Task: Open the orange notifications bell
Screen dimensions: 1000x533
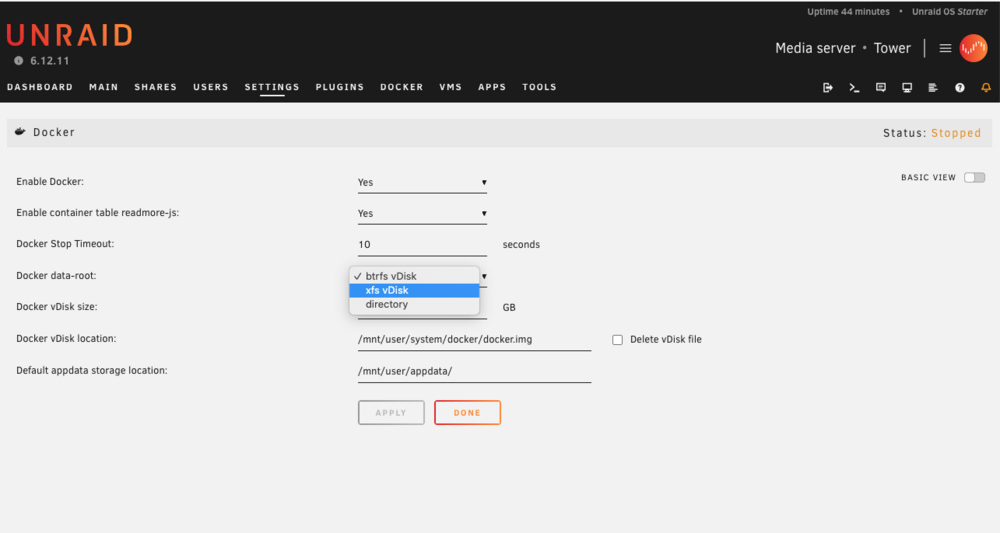Action: pyautogui.click(x=986, y=87)
